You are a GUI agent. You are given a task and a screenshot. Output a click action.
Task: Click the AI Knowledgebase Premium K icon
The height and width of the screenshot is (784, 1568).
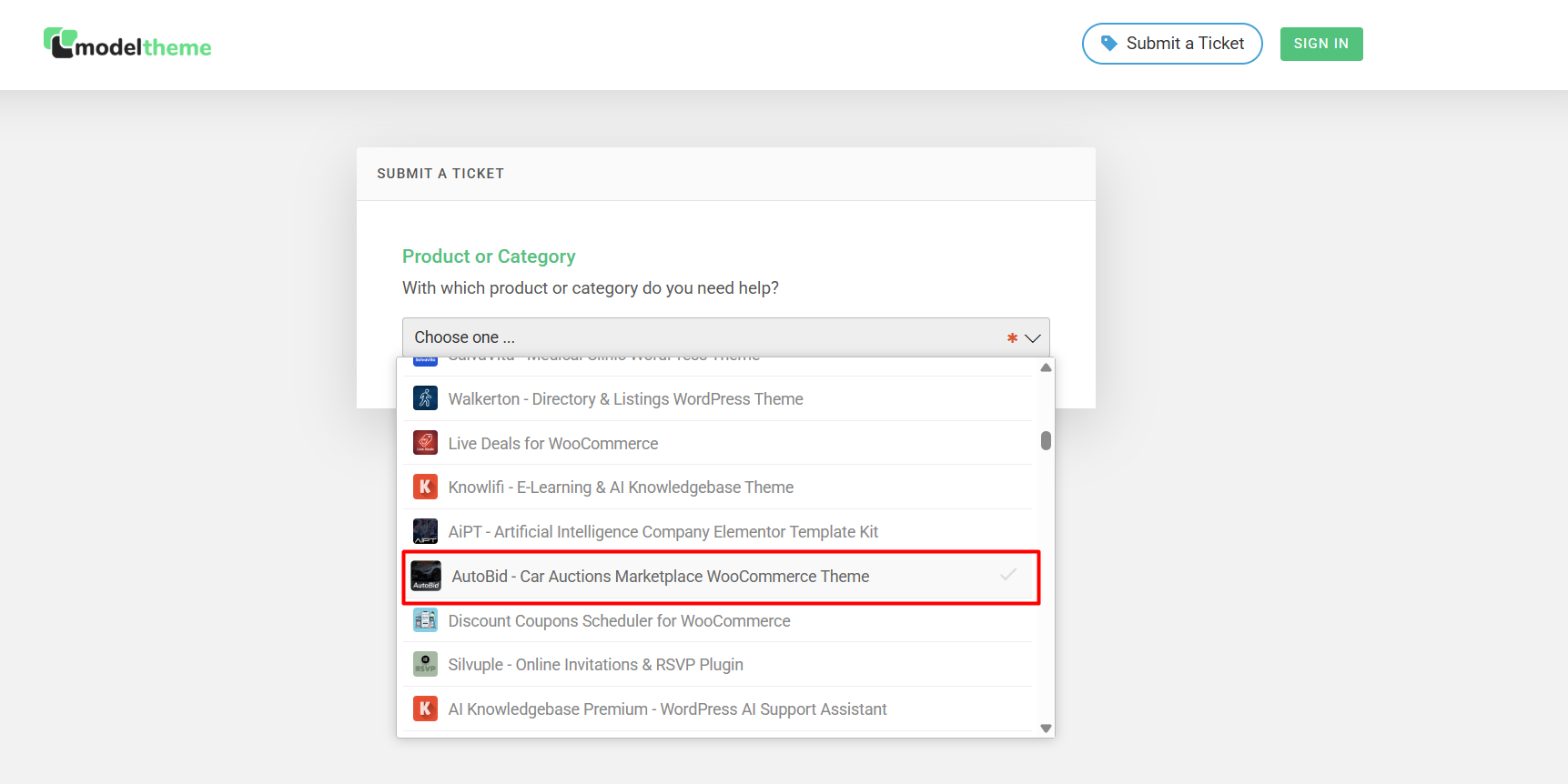click(425, 709)
